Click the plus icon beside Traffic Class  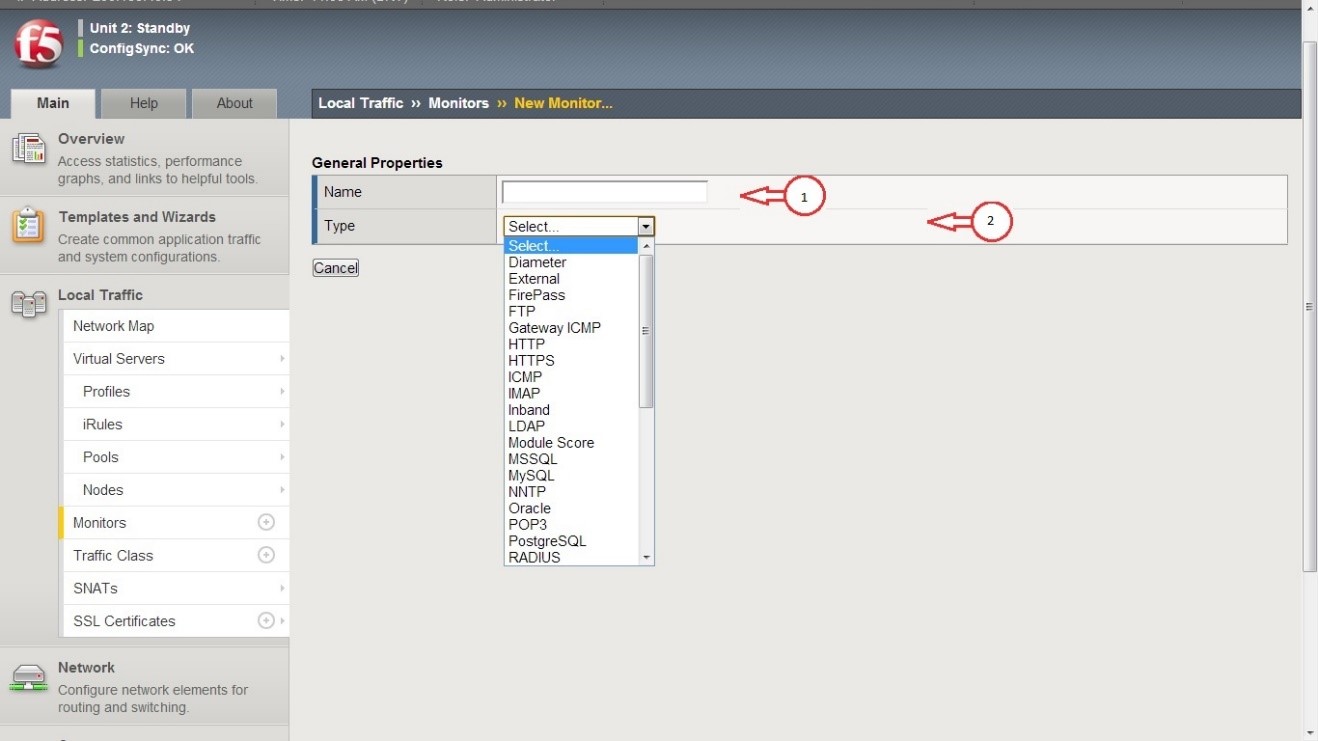pyautogui.click(x=266, y=555)
